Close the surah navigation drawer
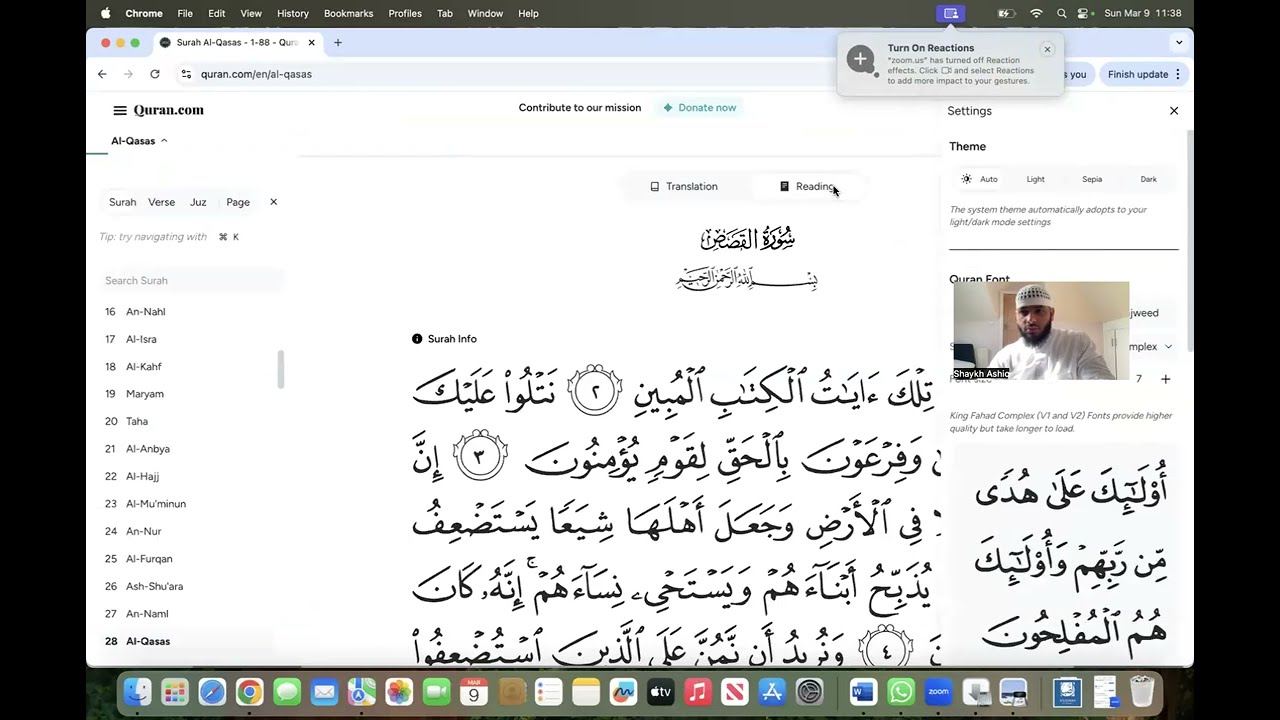 point(273,202)
